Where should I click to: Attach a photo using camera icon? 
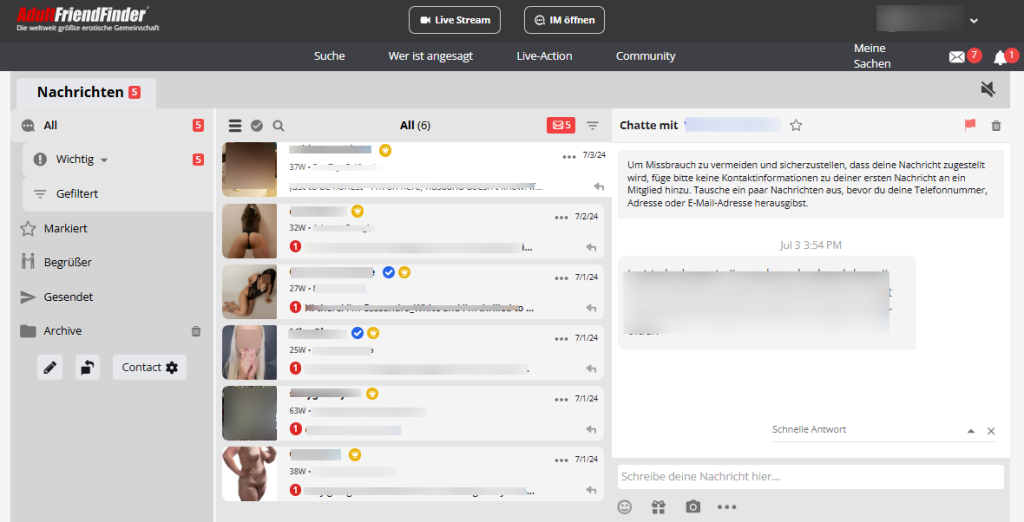(693, 507)
